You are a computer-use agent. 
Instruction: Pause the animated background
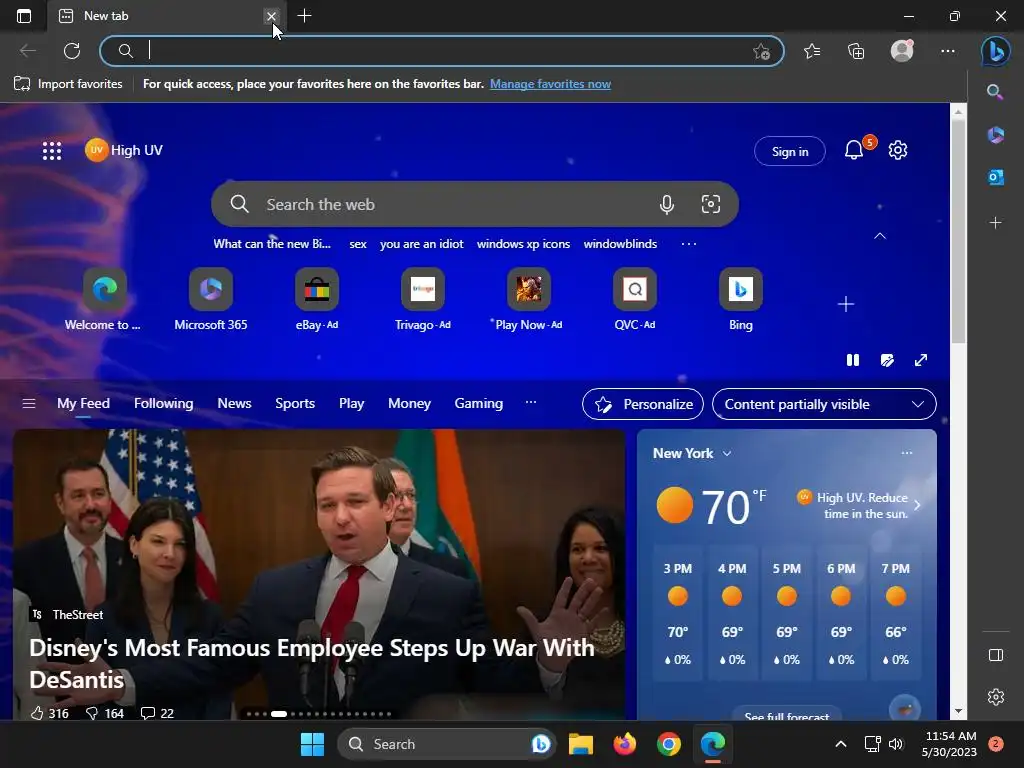pyautogui.click(x=853, y=360)
